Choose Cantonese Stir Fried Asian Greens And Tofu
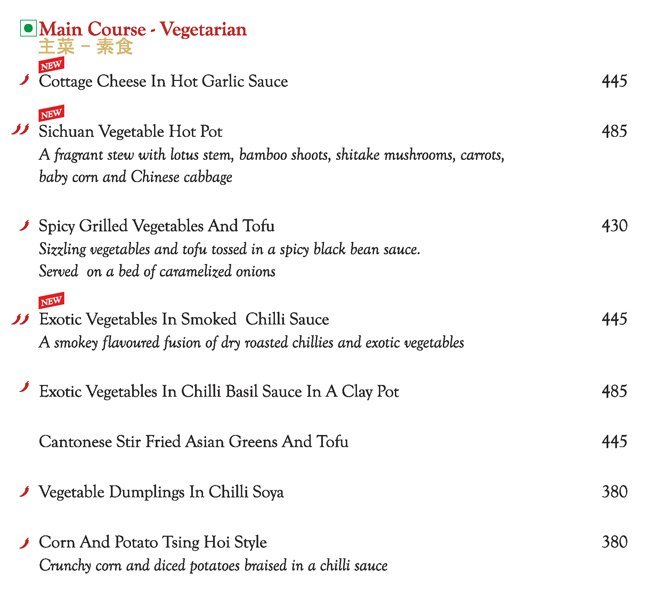The image size is (650, 592). click(193, 442)
